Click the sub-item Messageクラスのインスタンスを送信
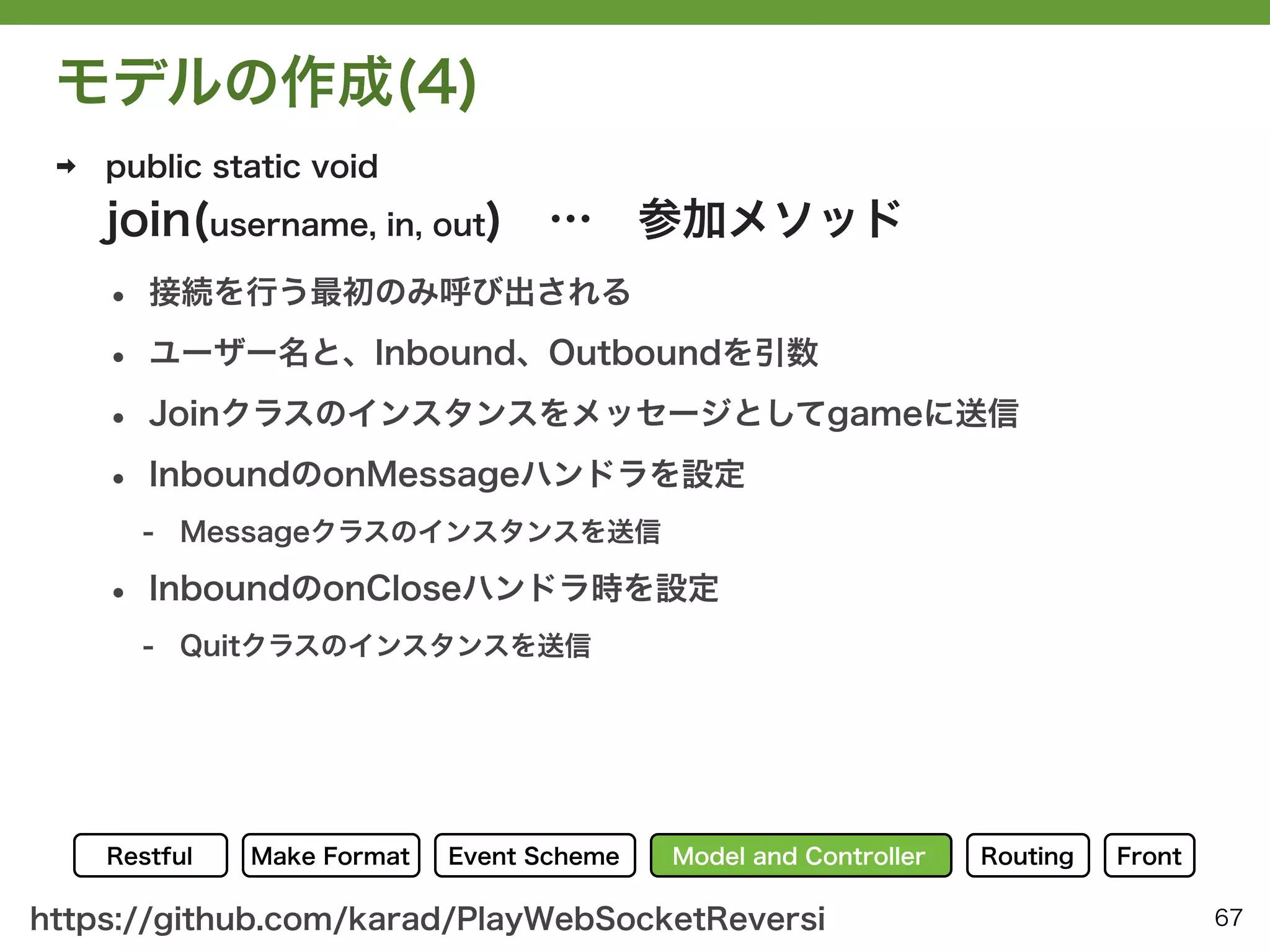The width and height of the screenshot is (1270, 952). click(x=420, y=532)
